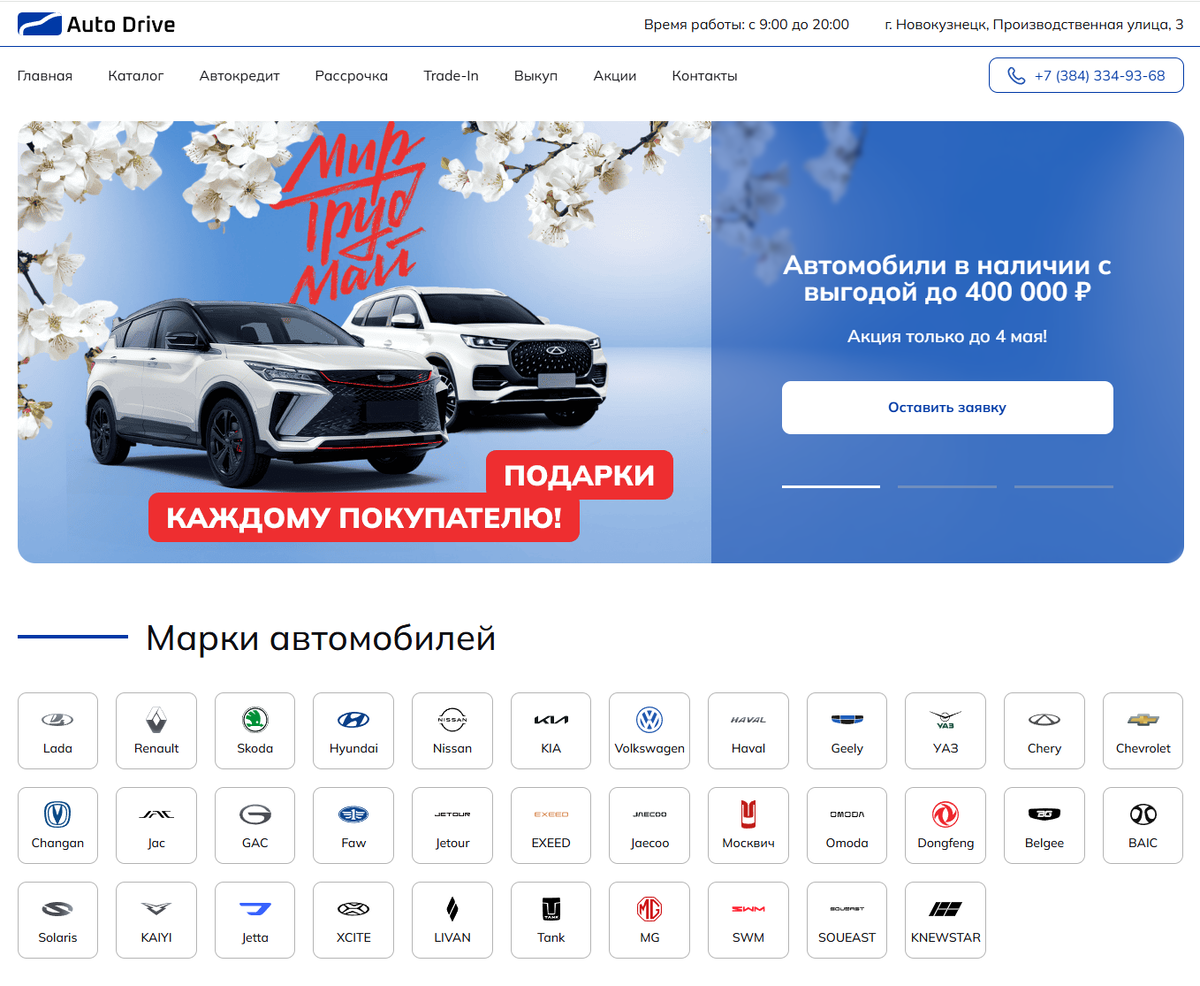Image resolution: width=1200 pixels, height=986 pixels.
Task: Switch to the second banner slide indicator
Action: (947, 486)
